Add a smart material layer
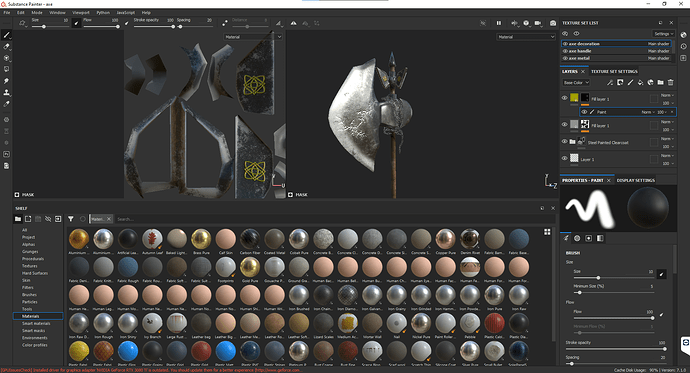 [x=650, y=82]
